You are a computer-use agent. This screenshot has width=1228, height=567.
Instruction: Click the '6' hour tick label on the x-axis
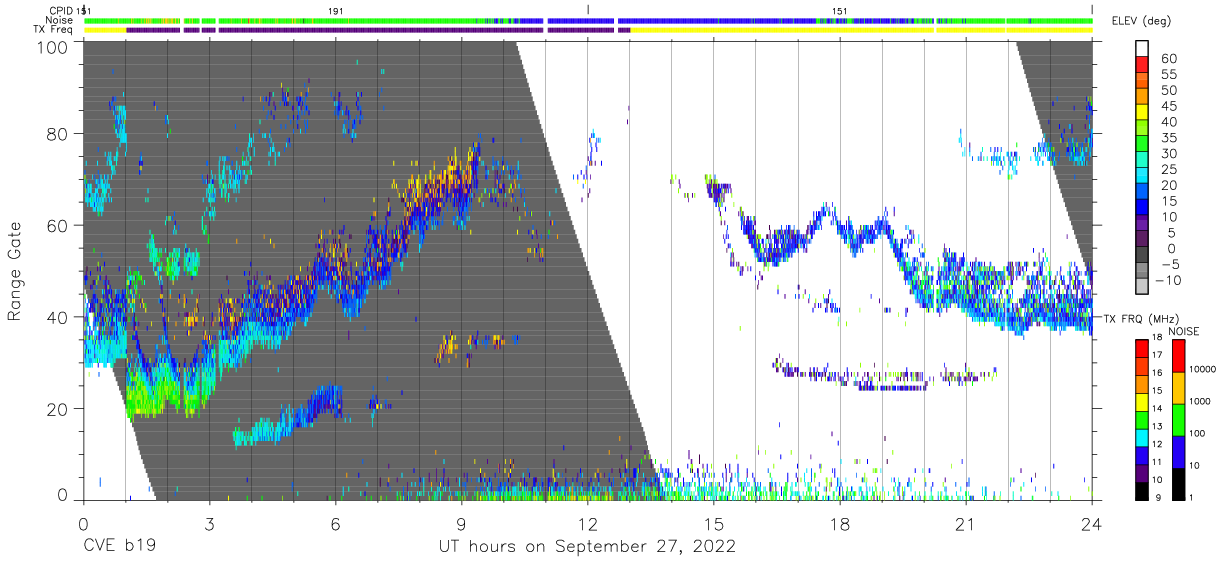pos(335,523)
